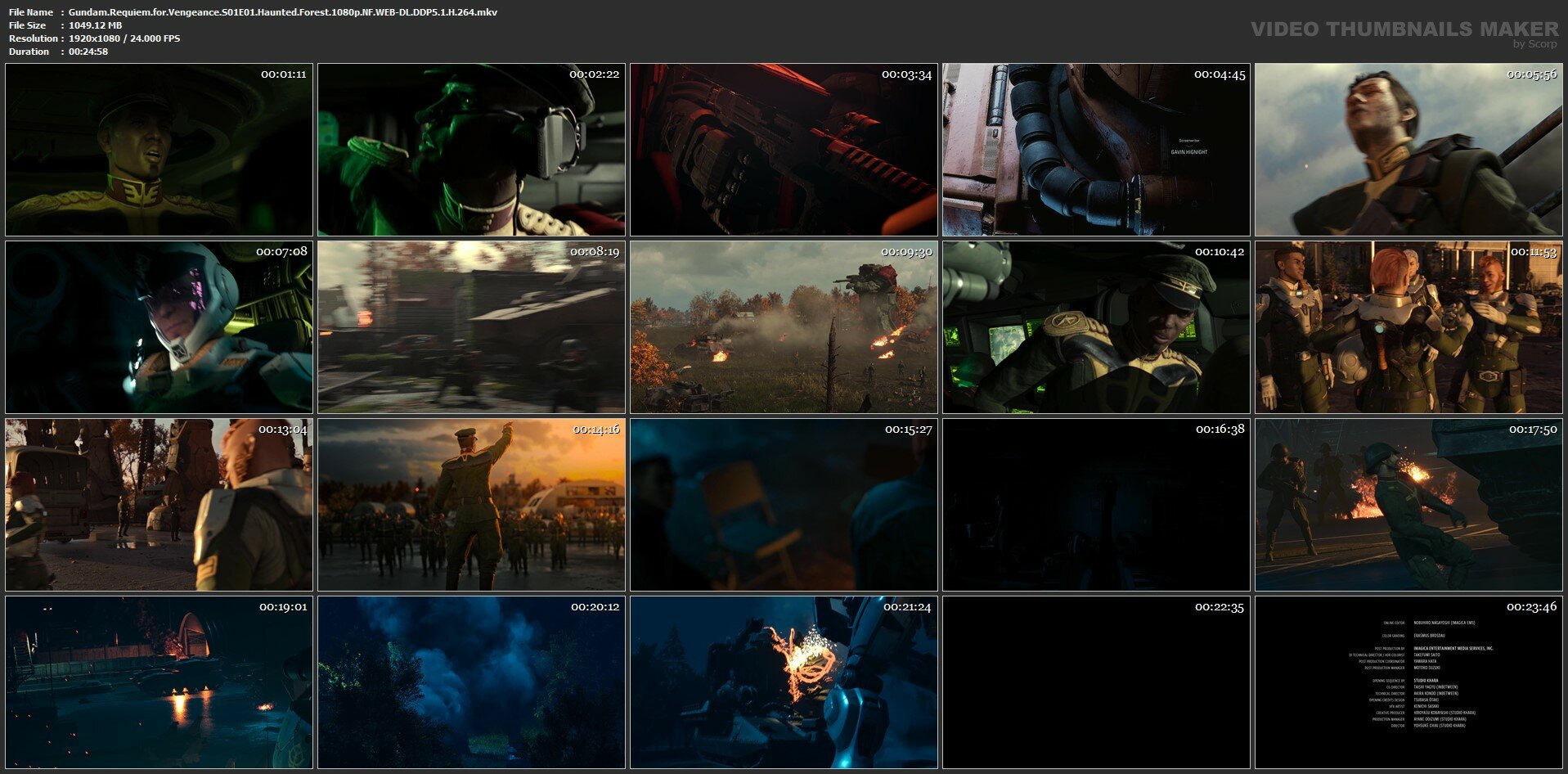
Task: Choose the thumbnail marked 00:07:08
Action: [x=159, y=327]
